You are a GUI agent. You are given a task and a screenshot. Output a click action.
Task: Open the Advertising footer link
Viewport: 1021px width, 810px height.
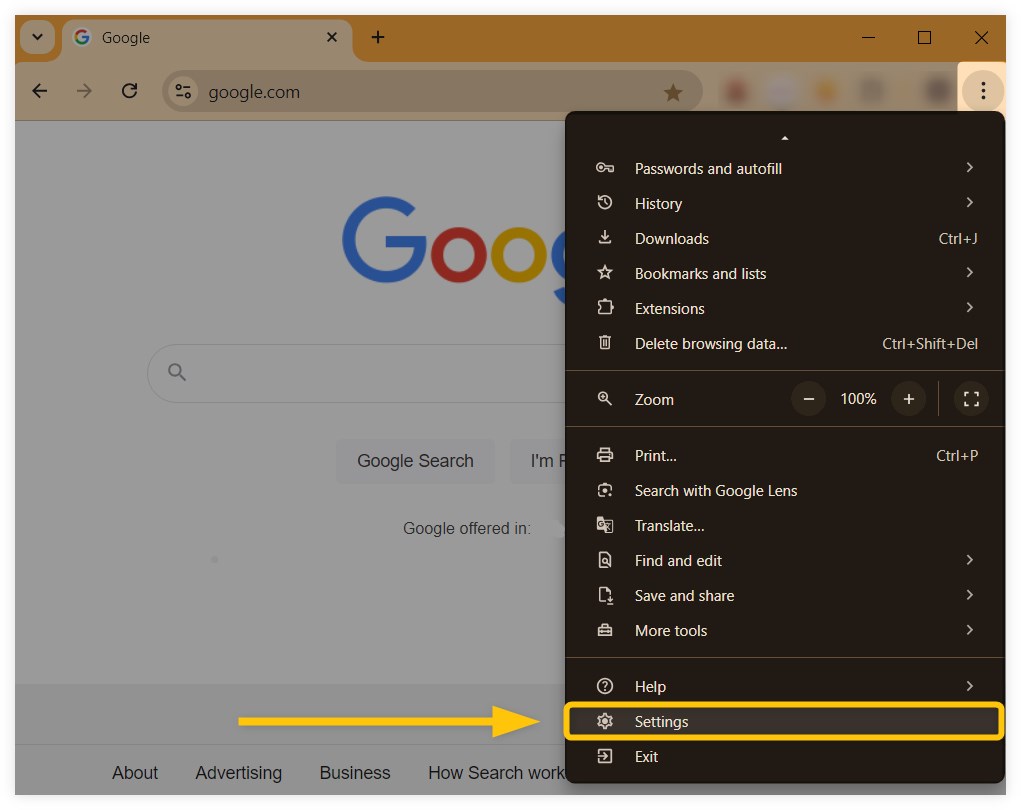(238, 773)
